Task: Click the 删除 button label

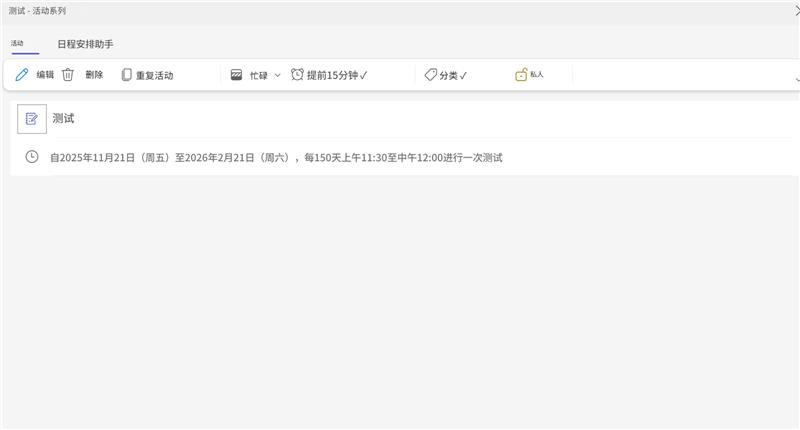Action: [94, 75]
